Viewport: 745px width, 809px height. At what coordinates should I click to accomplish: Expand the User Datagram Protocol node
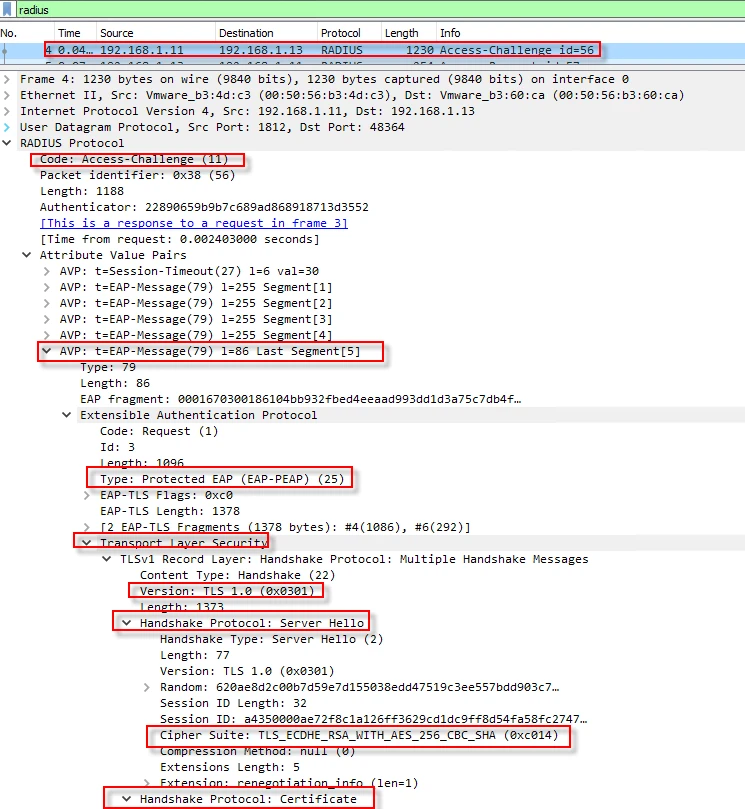click(9, 127)
